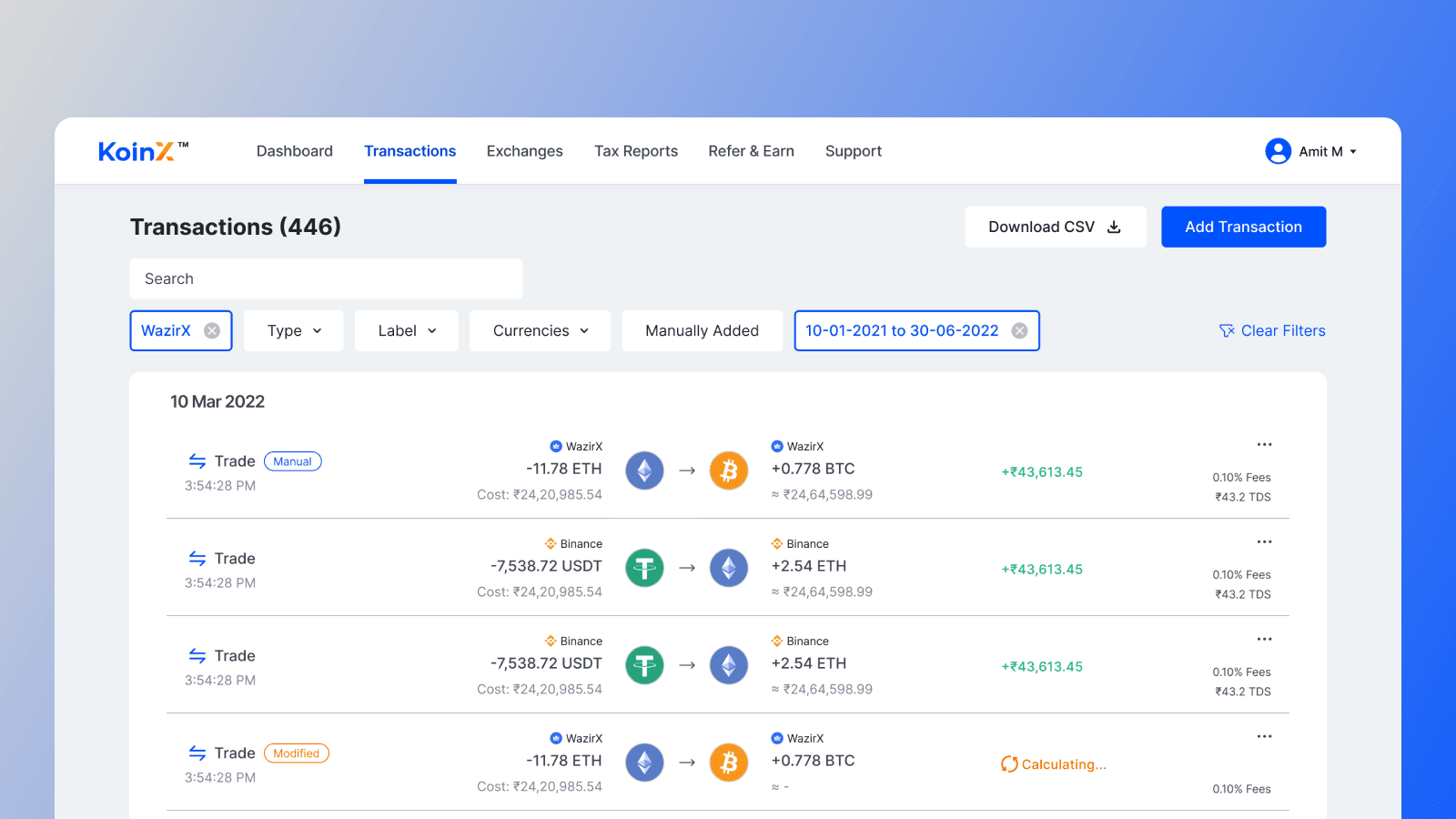Click the filter-clear icon beside Clear Filters
The width and height of the screenshot is (1456, 819).
(1227, 330)
